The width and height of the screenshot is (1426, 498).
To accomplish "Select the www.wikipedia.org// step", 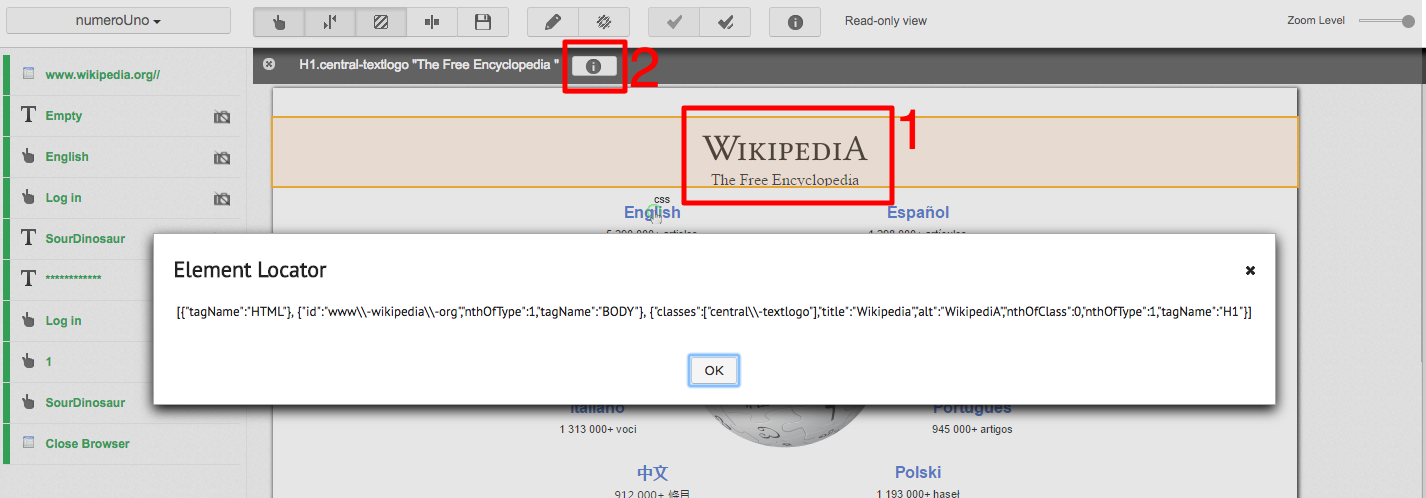I will click(x=123, y=74).
